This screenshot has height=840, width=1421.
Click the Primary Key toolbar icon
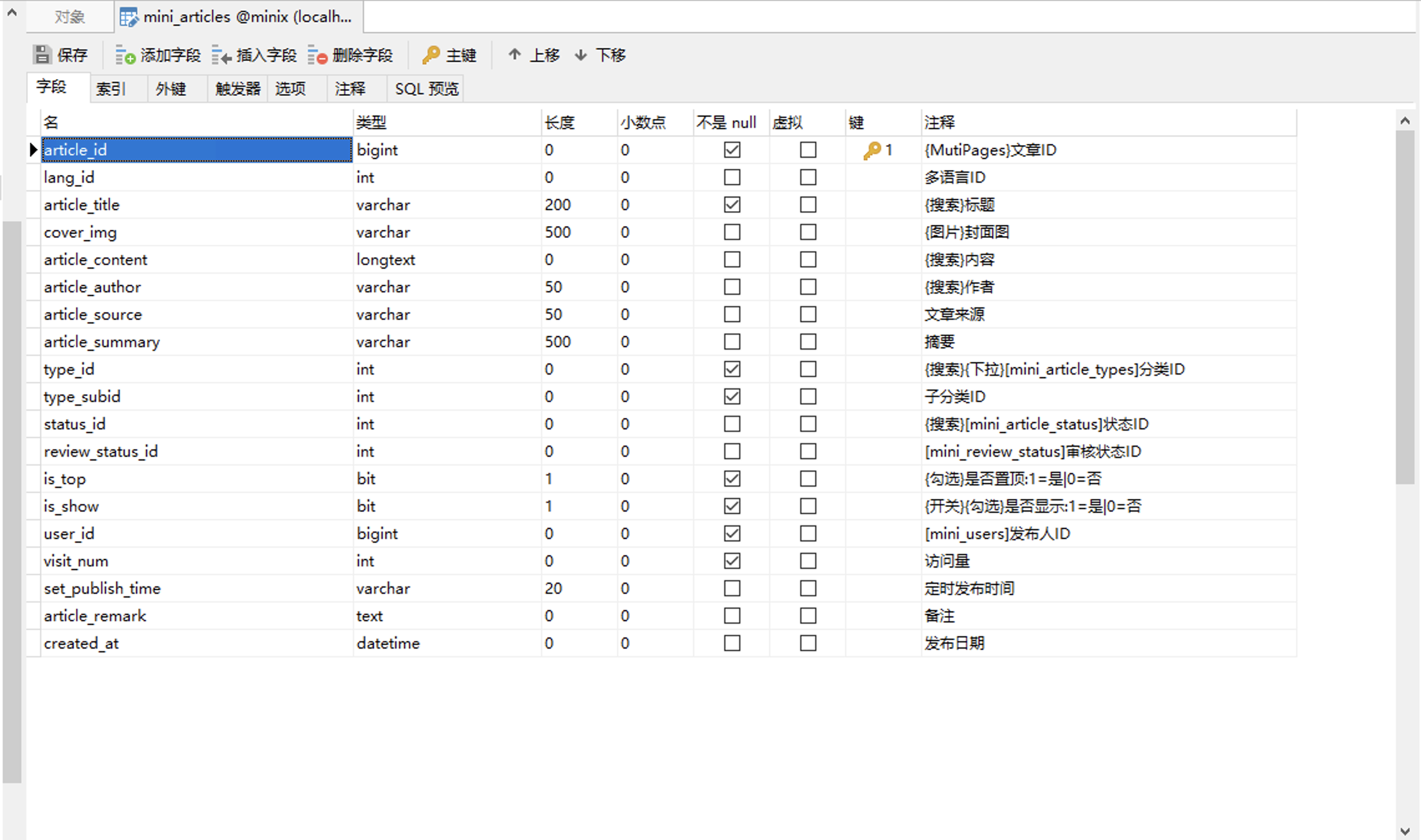coord(431,55)
